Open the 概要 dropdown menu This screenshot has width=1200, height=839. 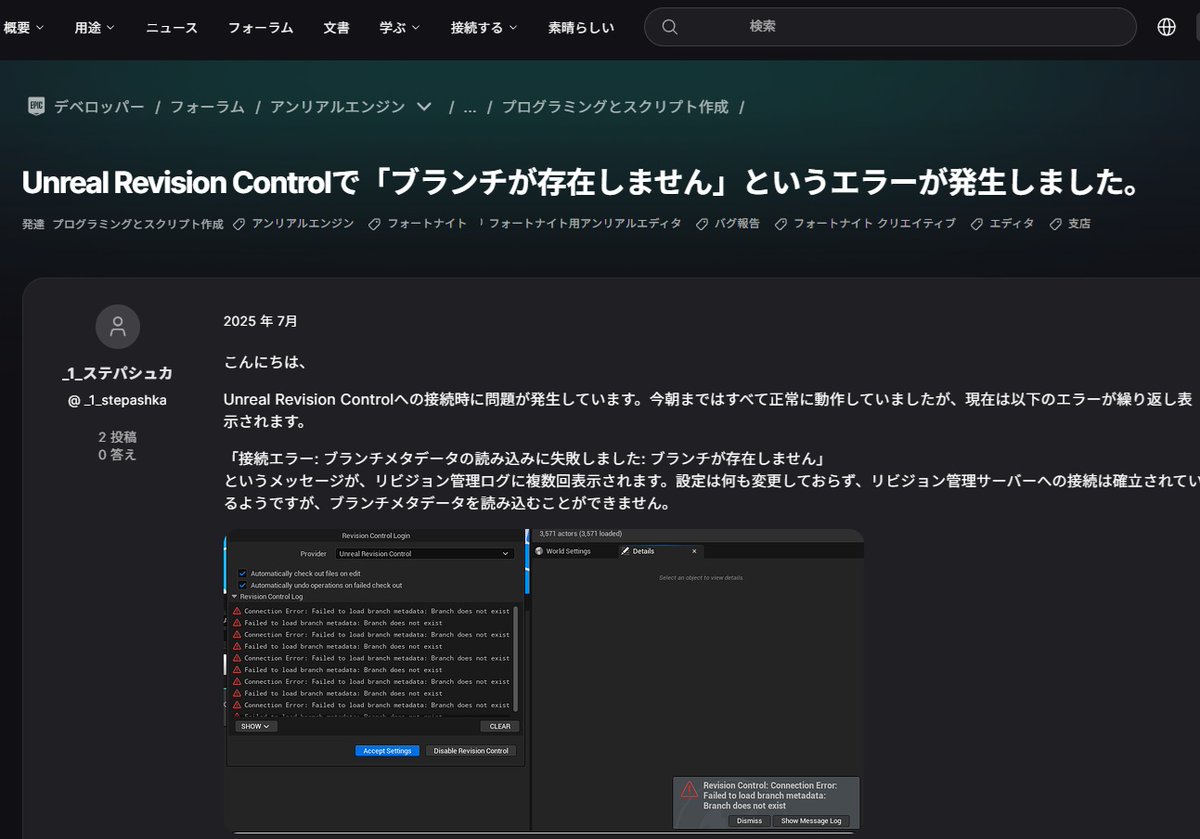[x=24, y=28]
